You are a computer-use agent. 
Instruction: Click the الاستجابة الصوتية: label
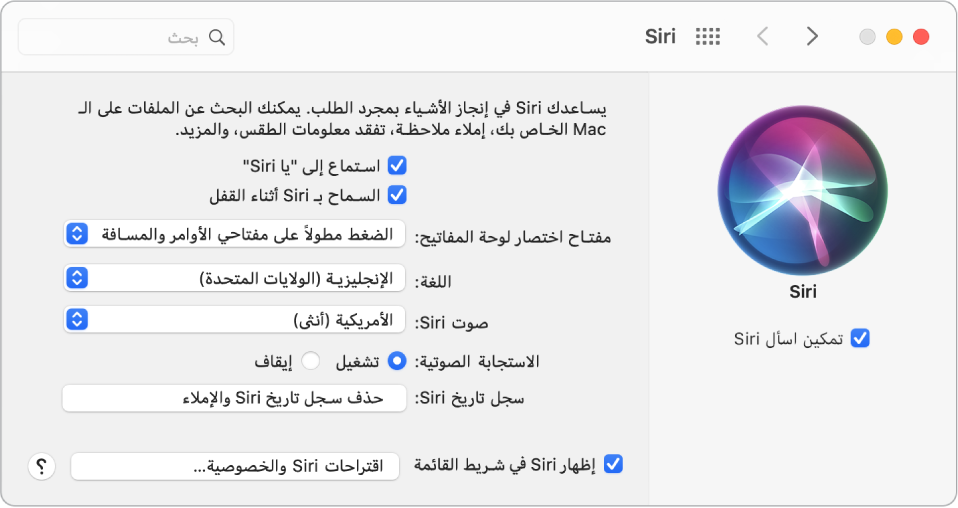[x=477, y=362]
